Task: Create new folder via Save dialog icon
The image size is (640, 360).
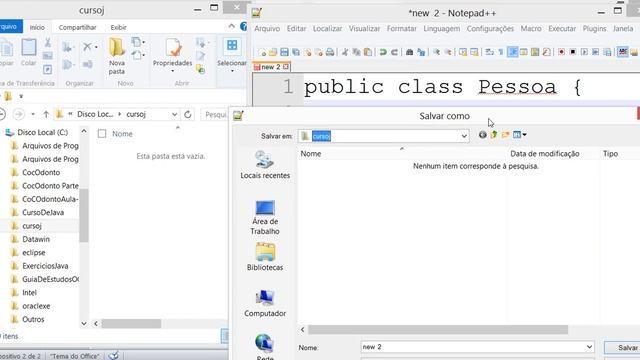Action: pos(505,135)
